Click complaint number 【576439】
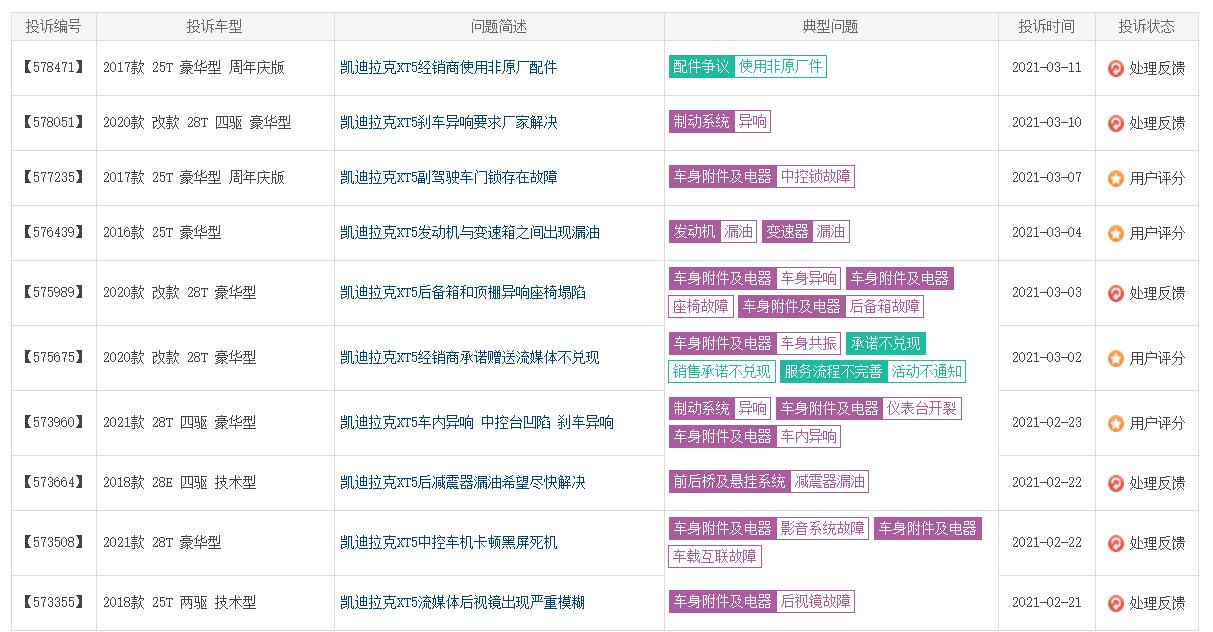This screenshot has width=1213, height=632. pos(53,232)
